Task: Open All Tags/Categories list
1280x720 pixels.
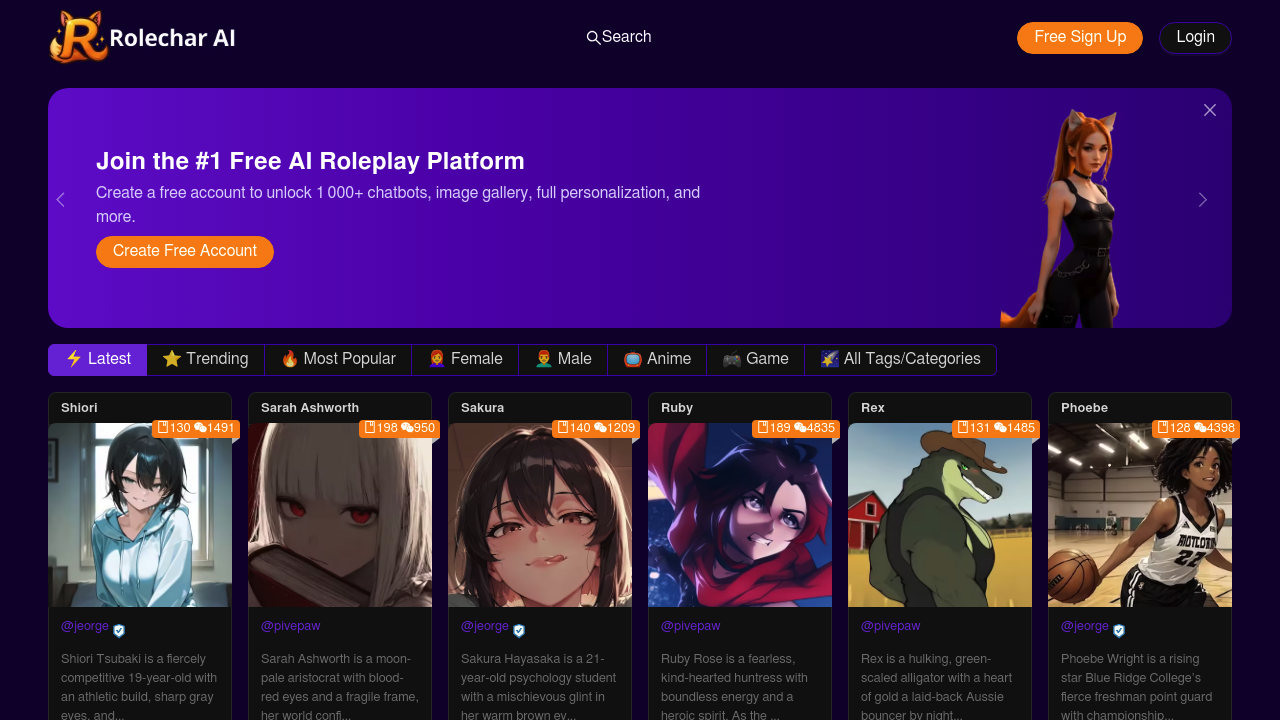Action: (x=900, y=360)
